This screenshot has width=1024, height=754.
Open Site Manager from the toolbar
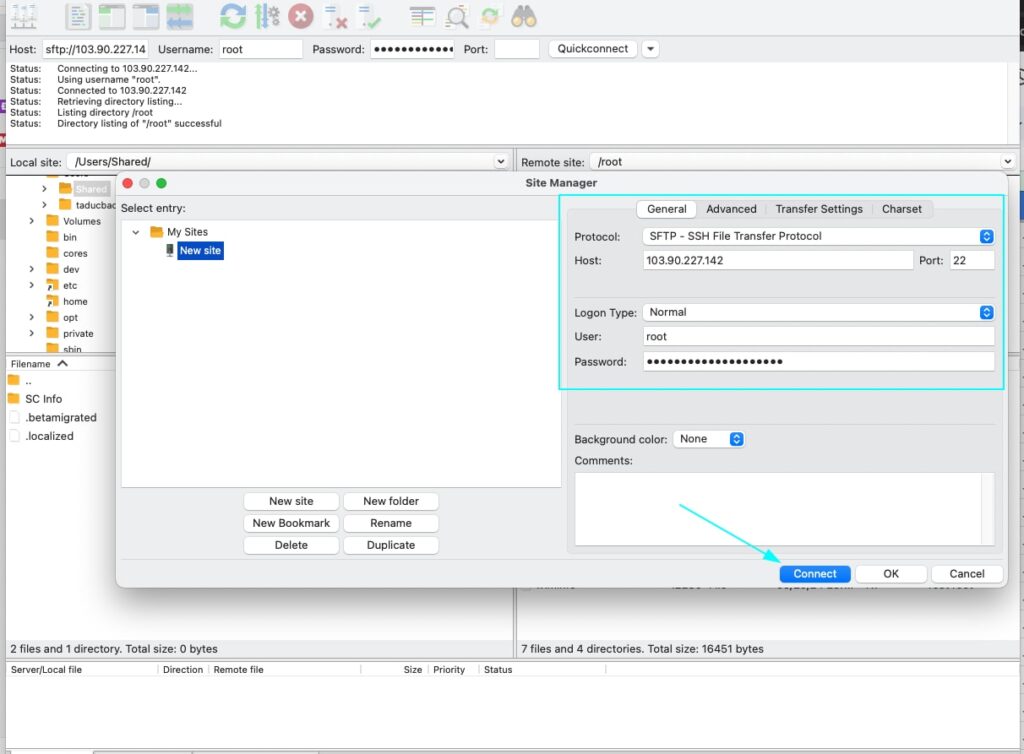click(x=22, y=16)
